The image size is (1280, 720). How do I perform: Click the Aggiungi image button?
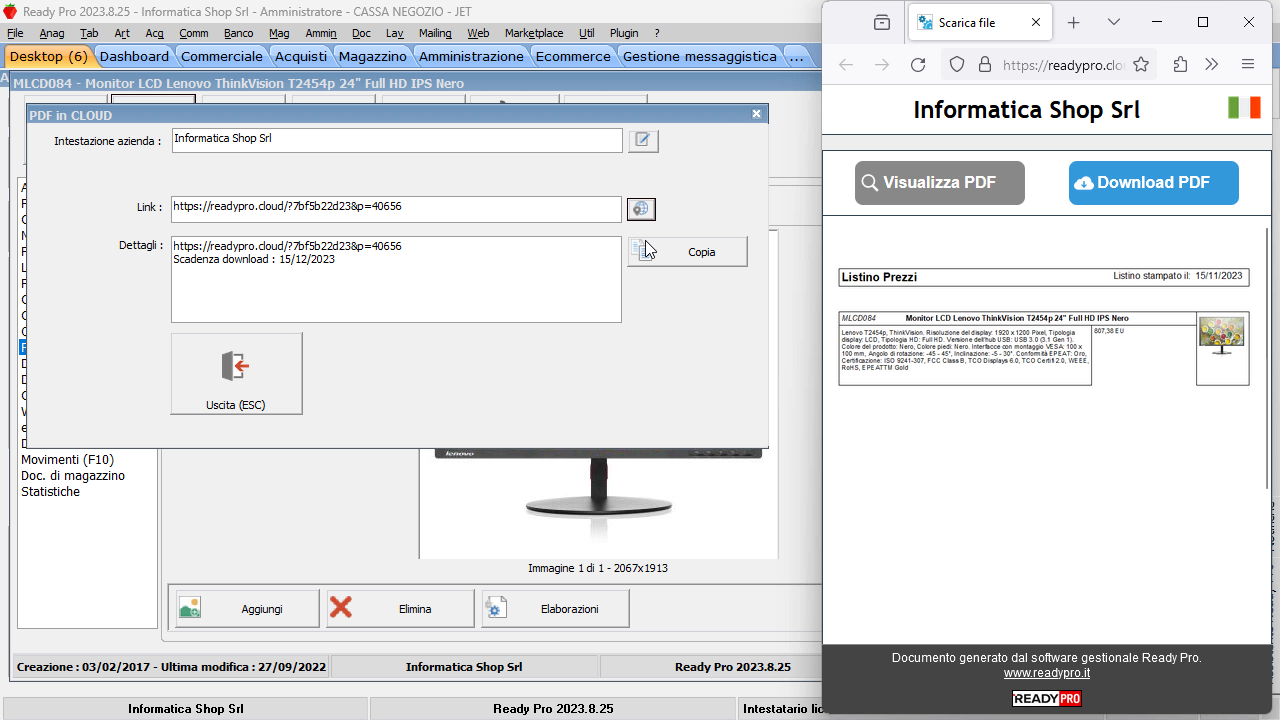(247, 608)
